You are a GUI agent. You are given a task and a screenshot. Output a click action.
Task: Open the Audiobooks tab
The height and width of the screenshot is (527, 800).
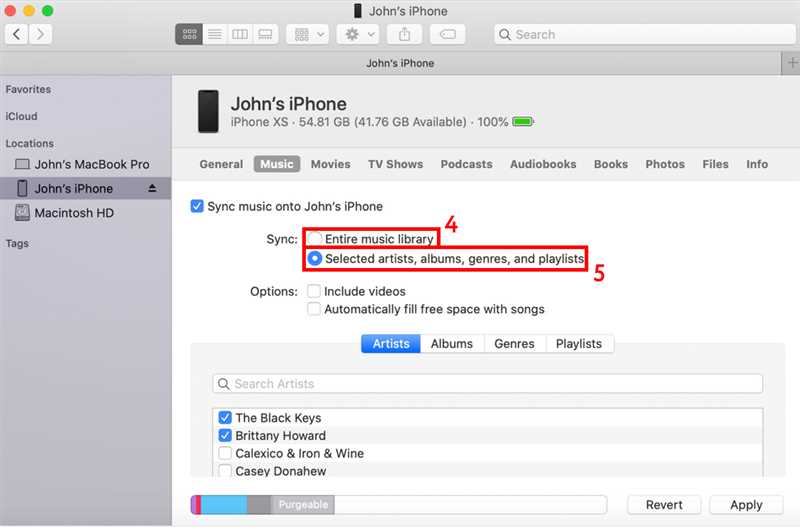[543, 164]
